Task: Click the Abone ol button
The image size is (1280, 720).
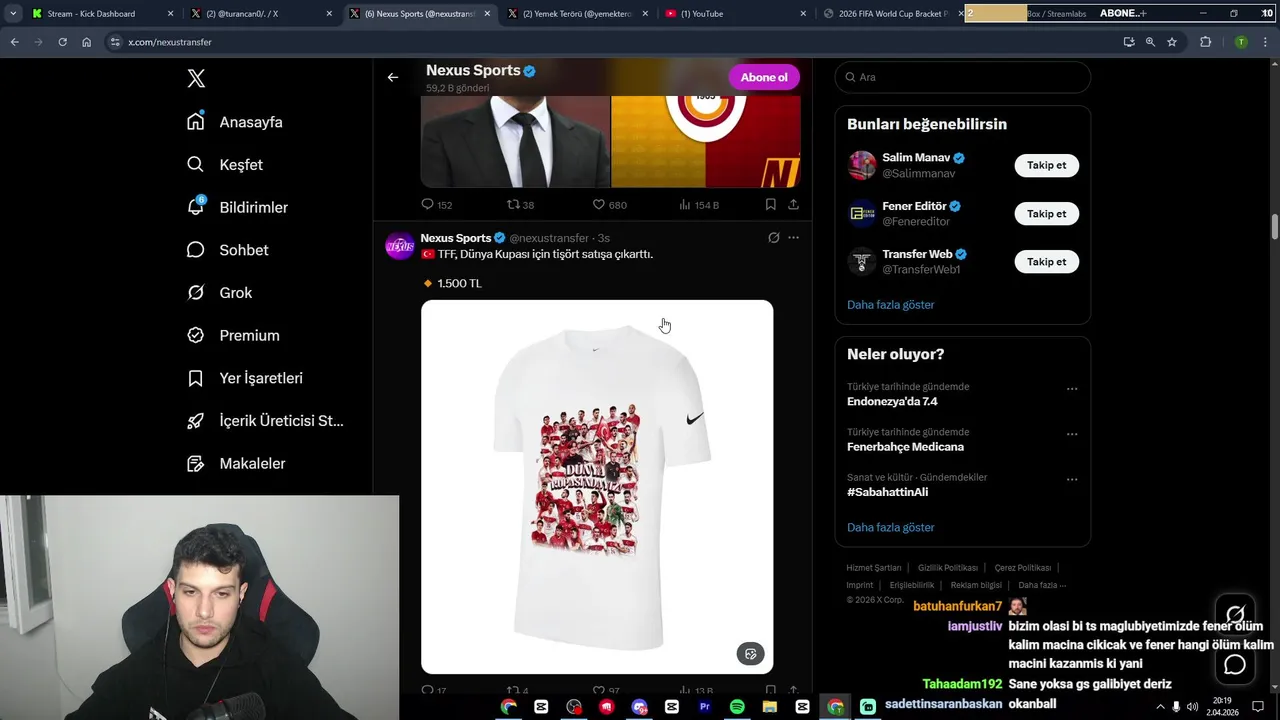Action: (764, 77)
